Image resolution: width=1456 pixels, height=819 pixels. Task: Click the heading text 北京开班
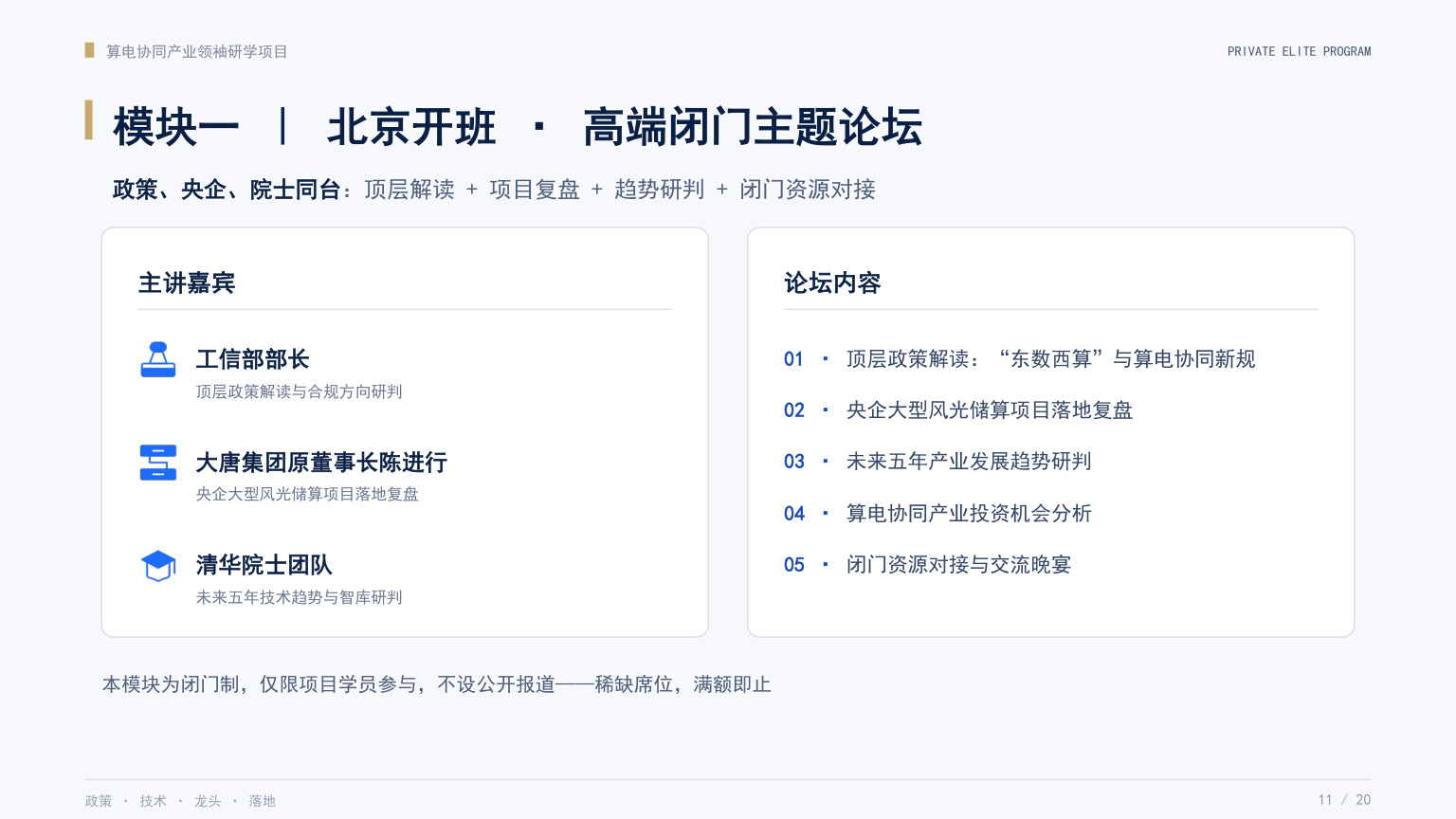pos(411,127)
